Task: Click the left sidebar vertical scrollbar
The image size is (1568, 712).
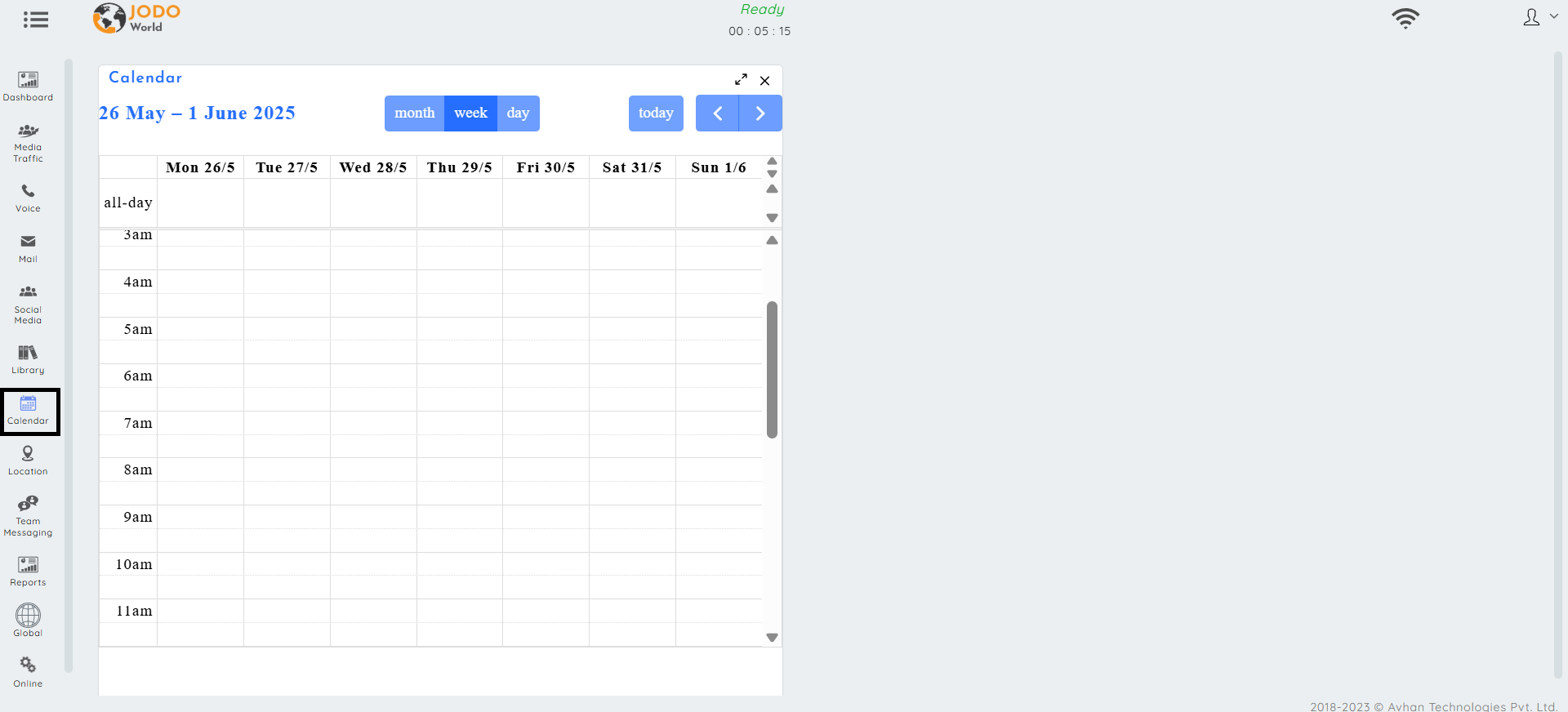Action: pos(69,366)
